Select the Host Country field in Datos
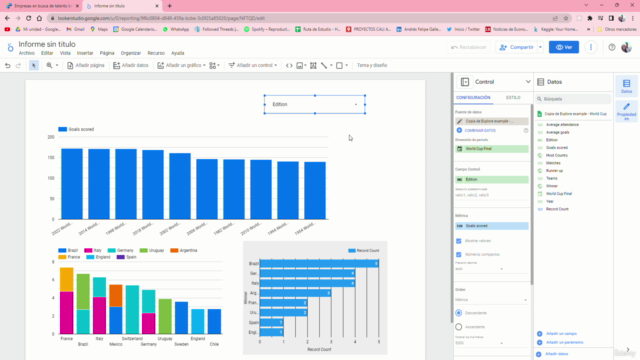Viewport: 640px width, 360px height. pos(557,156)
